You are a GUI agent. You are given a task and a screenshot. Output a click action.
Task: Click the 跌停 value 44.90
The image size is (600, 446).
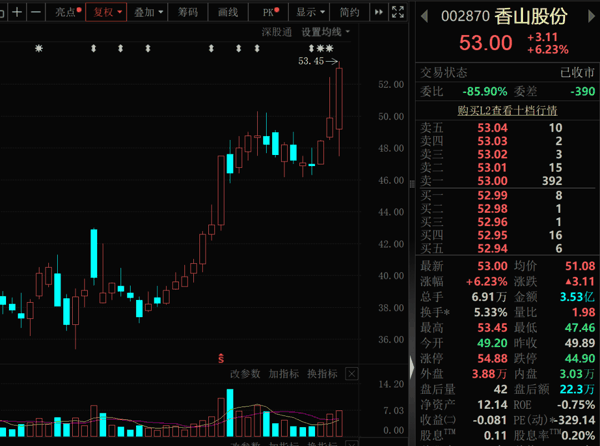click(x=580, y=359)
